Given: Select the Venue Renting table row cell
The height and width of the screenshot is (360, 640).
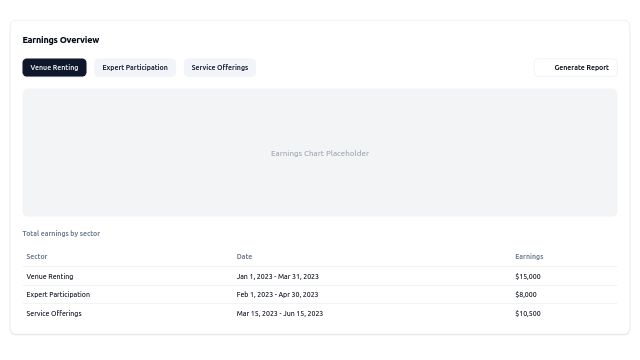Looking at the screenshot, I should [x=50, y=276].
